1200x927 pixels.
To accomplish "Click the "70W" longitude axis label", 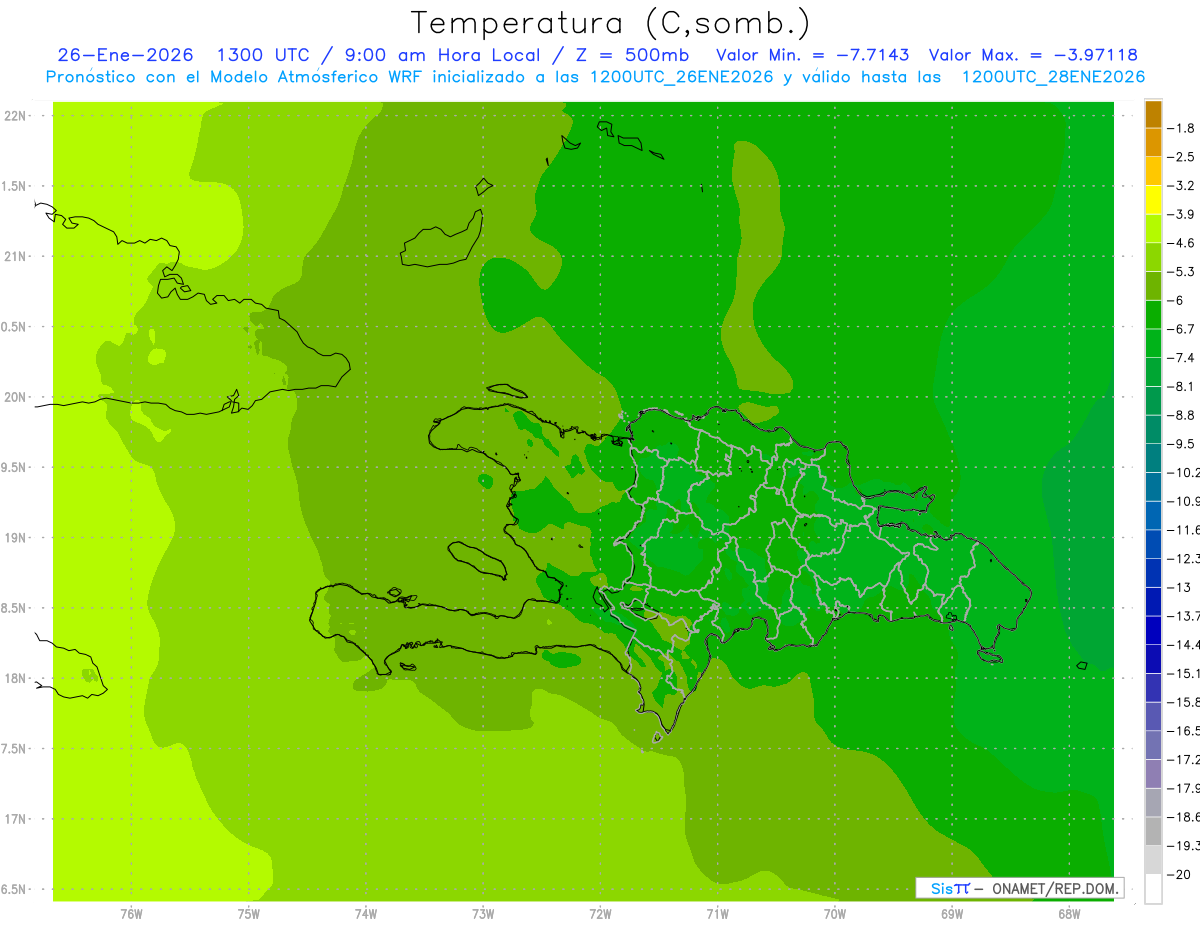I will point(835,913).
